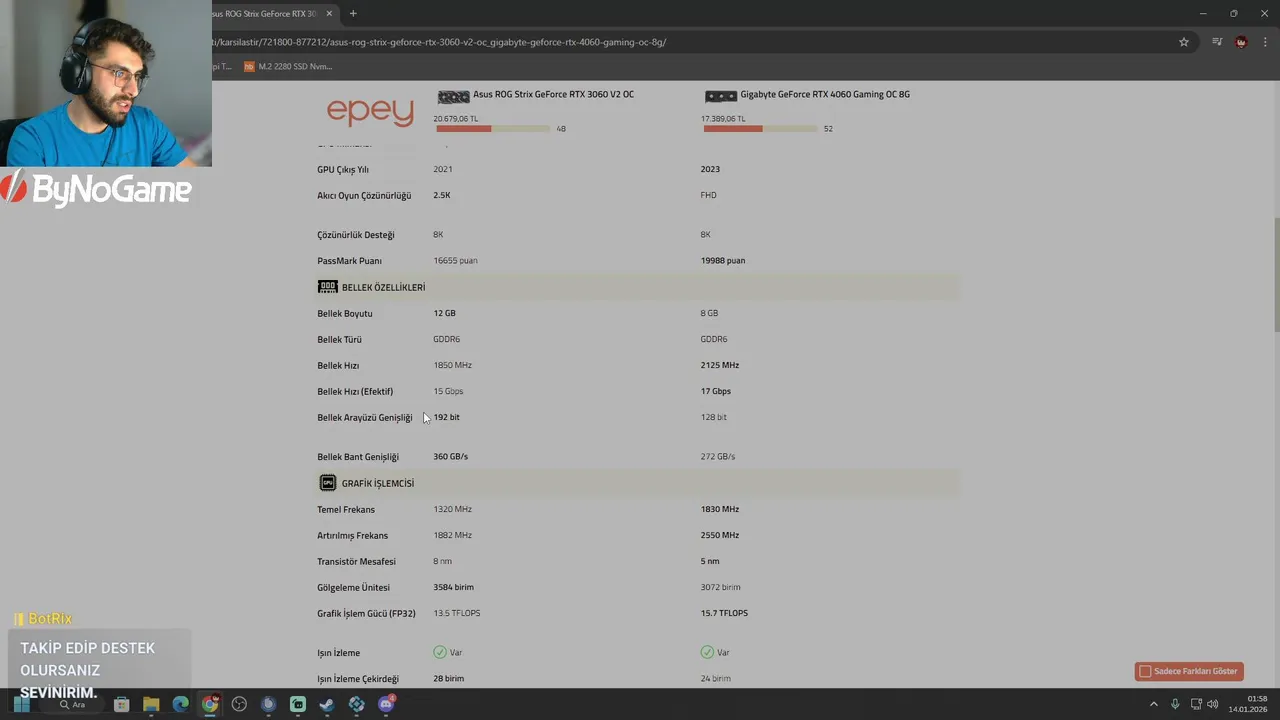The height and width of the screenshot is (720, 1280).
Task: Click the 19988 puan value
Action: coord(723,260)
